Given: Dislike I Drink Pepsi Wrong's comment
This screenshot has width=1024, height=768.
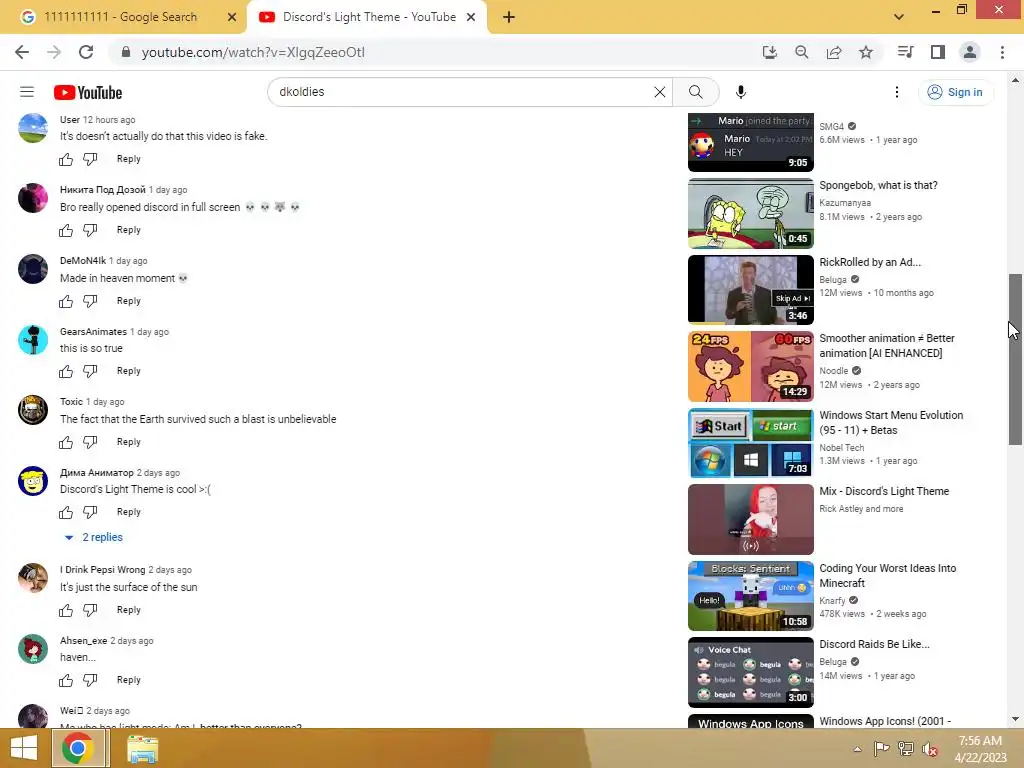Looking at the screenshot, I should point(90,610).
